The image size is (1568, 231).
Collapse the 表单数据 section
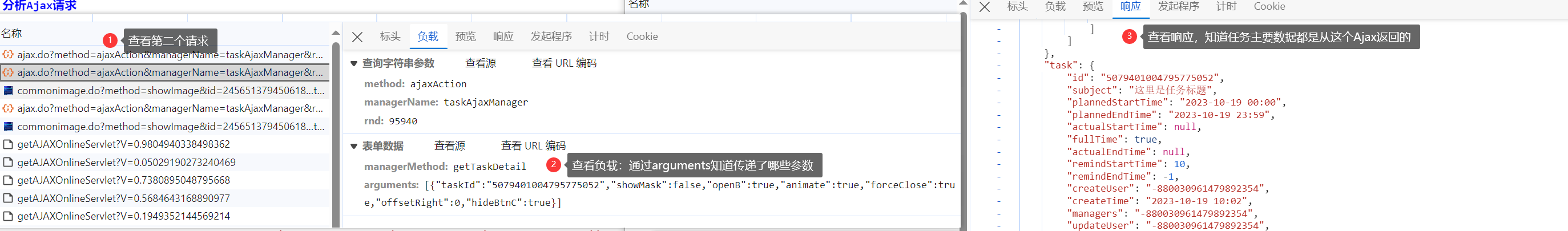coord(354,146)
